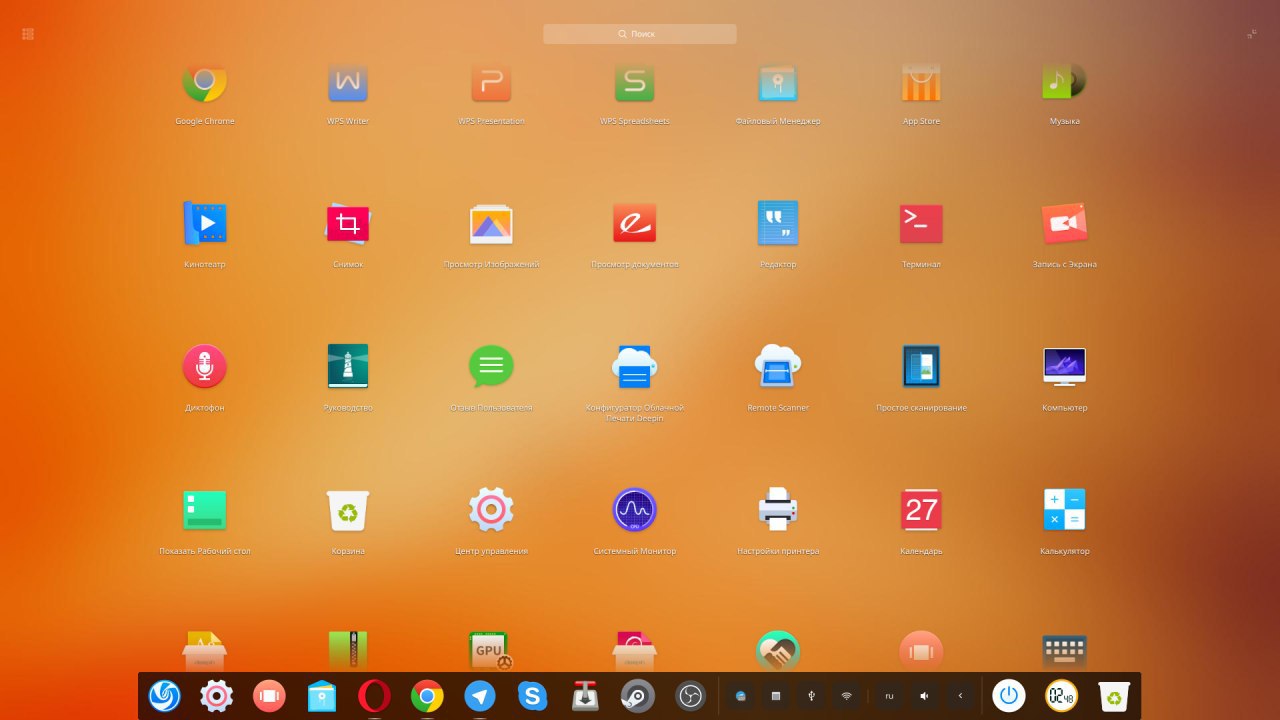The width and height of the screenshot is (1280, 720).
Task: Open WPS Spreadsheets
Action: [x=634, y=84]
